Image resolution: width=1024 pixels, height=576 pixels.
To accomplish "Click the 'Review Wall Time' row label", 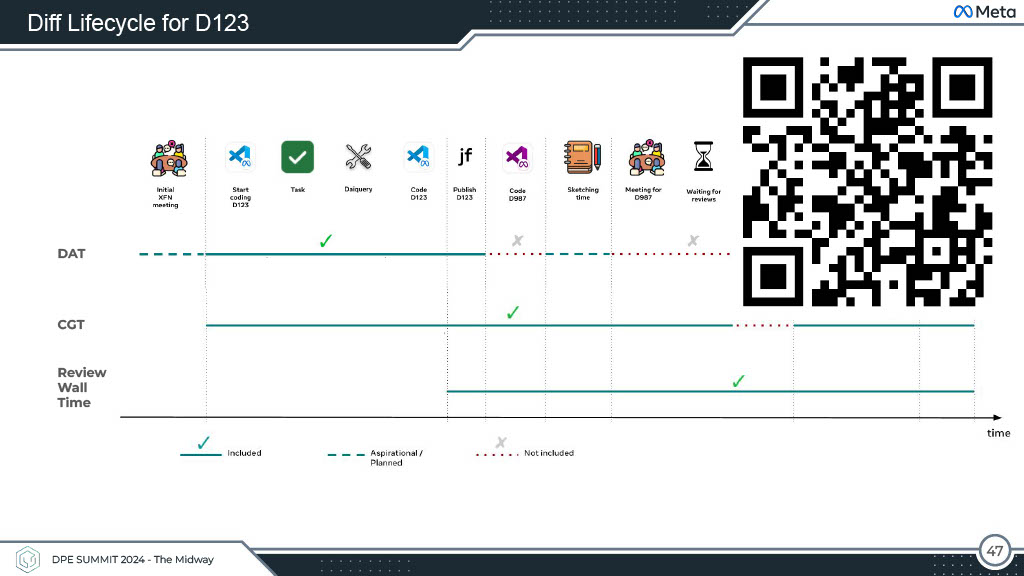I will (82, 387).
